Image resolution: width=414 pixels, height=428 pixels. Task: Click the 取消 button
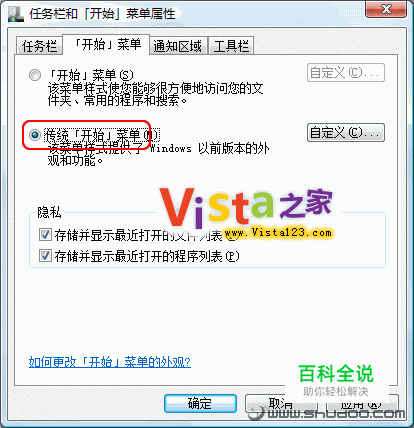281,404
